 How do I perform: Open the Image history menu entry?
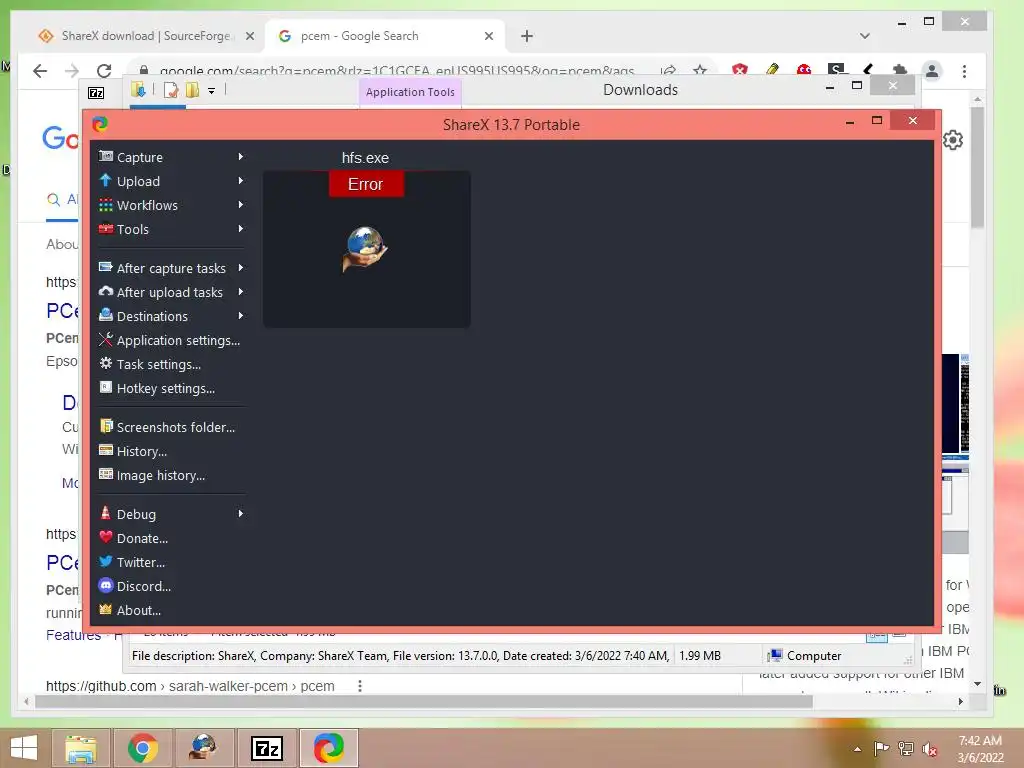(170, 475)
